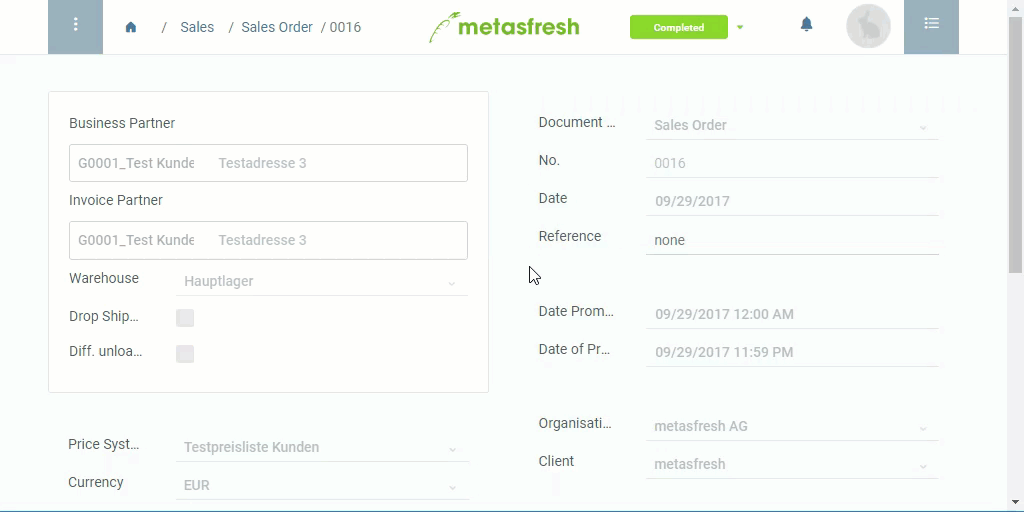Open the Warehouse Hauptlager dropdown
Image resolution: width=1024 pixels, height=512 pixels.
point(322,281)
